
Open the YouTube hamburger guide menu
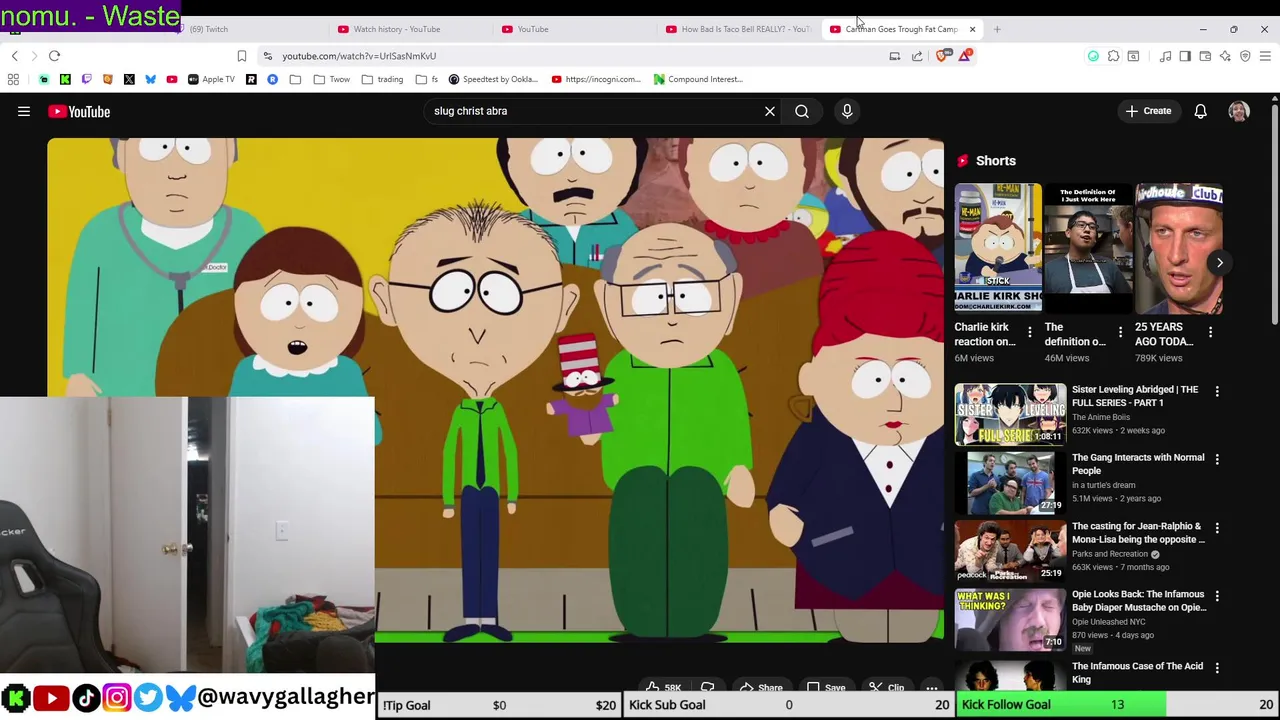pos(24,112)
